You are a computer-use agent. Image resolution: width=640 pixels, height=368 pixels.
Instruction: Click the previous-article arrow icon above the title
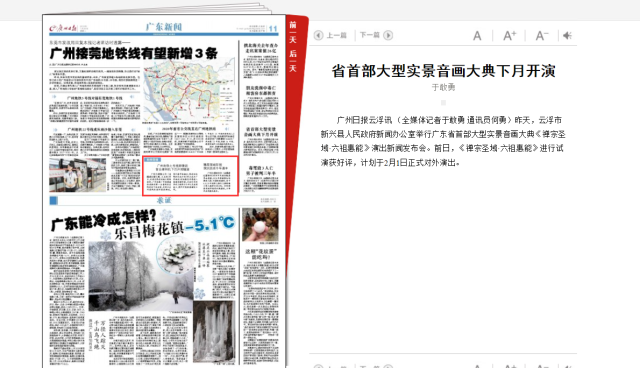(318, 35)
